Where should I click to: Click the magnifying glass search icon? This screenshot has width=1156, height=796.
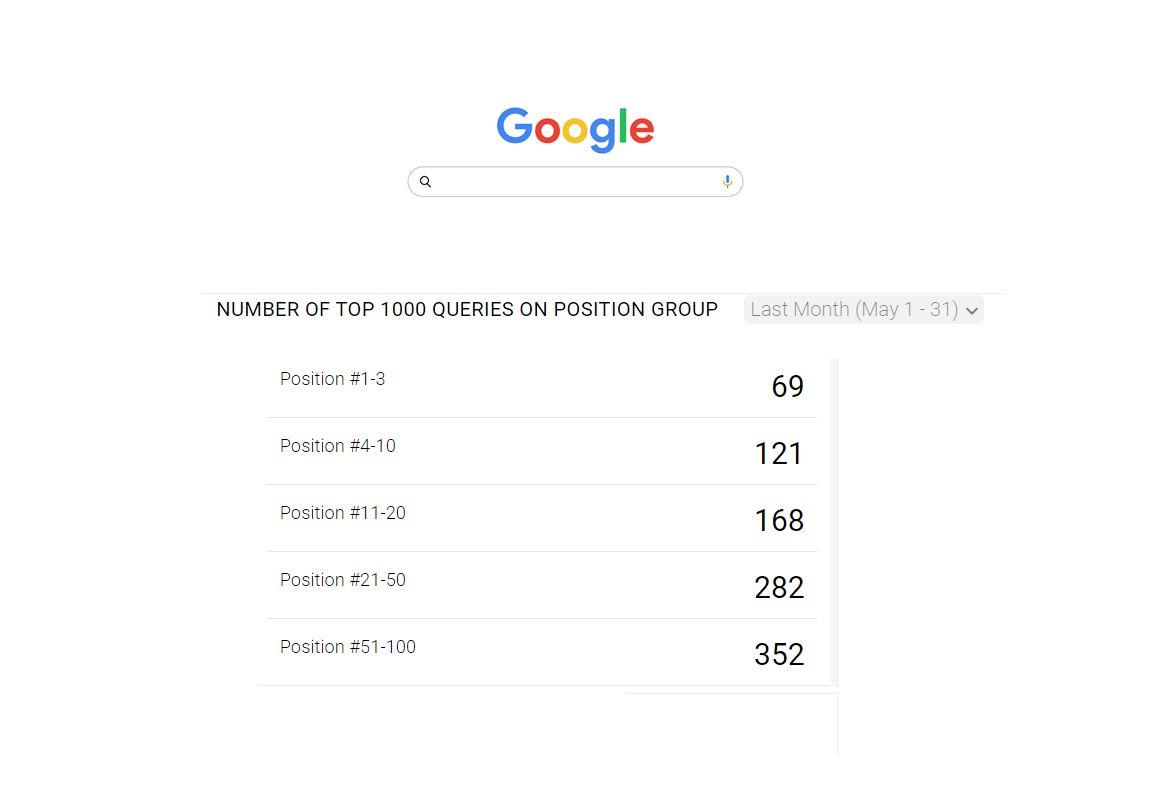point(425,182)
